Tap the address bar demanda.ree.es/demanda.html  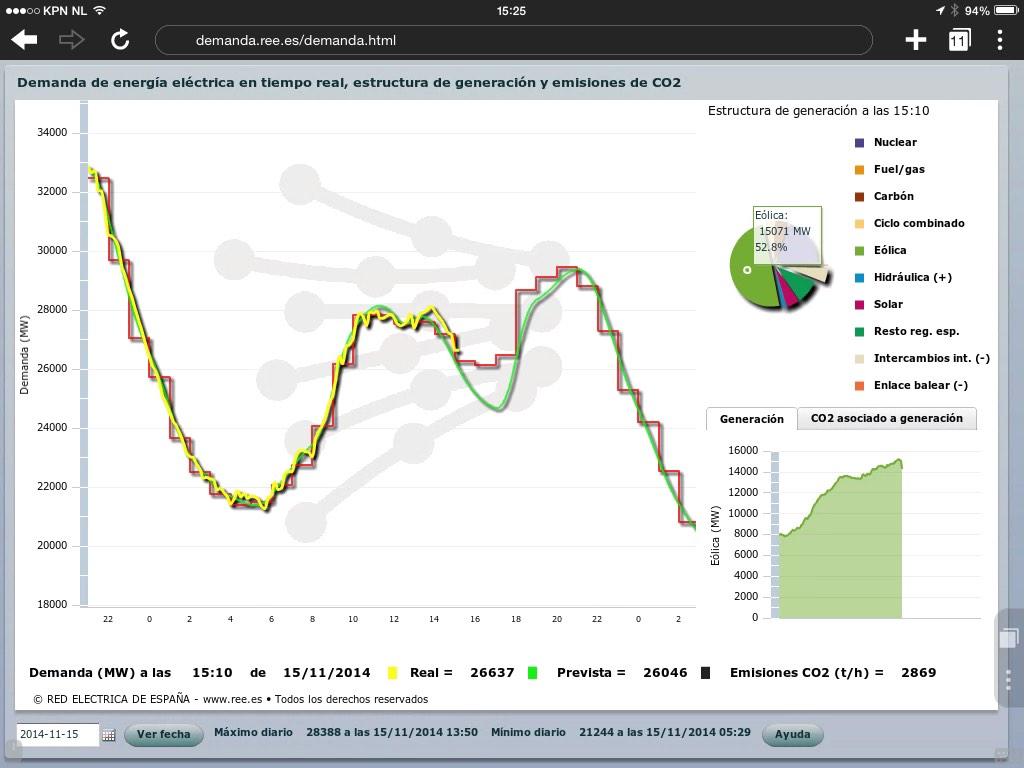coord(513,40)
